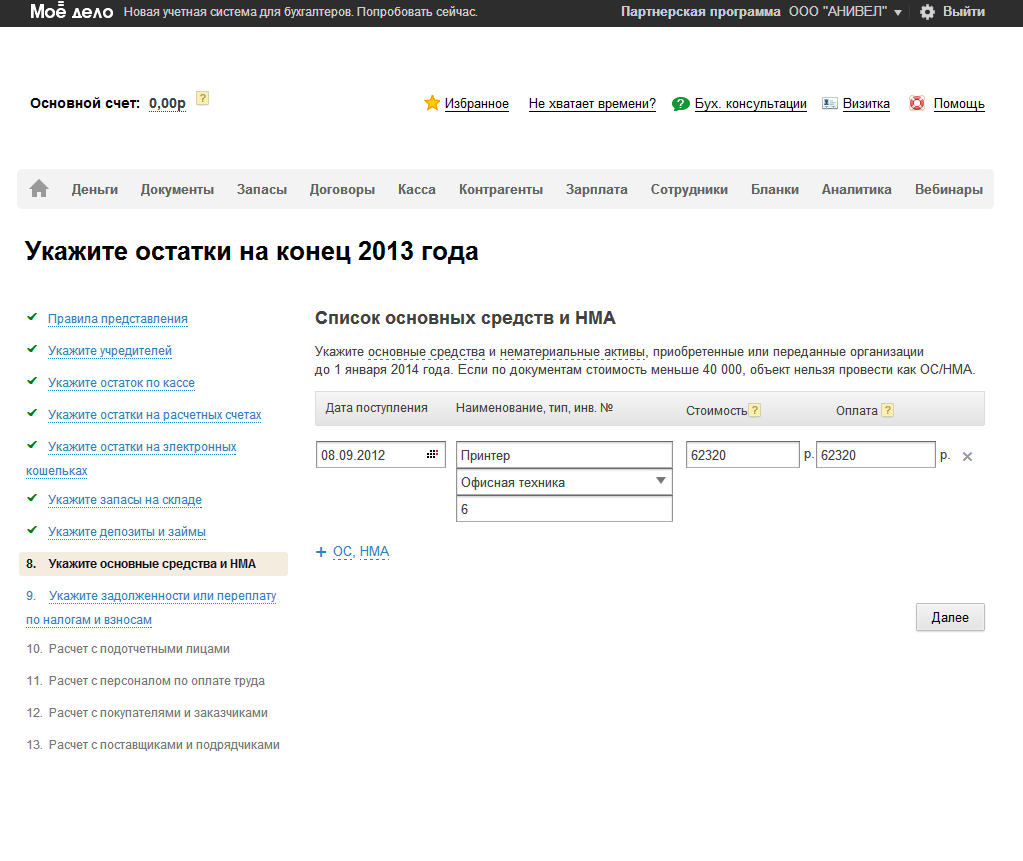Screen dimensions: 1023x861
Task: Click question mark hint next to Стоимость
Action: point(755,410)
